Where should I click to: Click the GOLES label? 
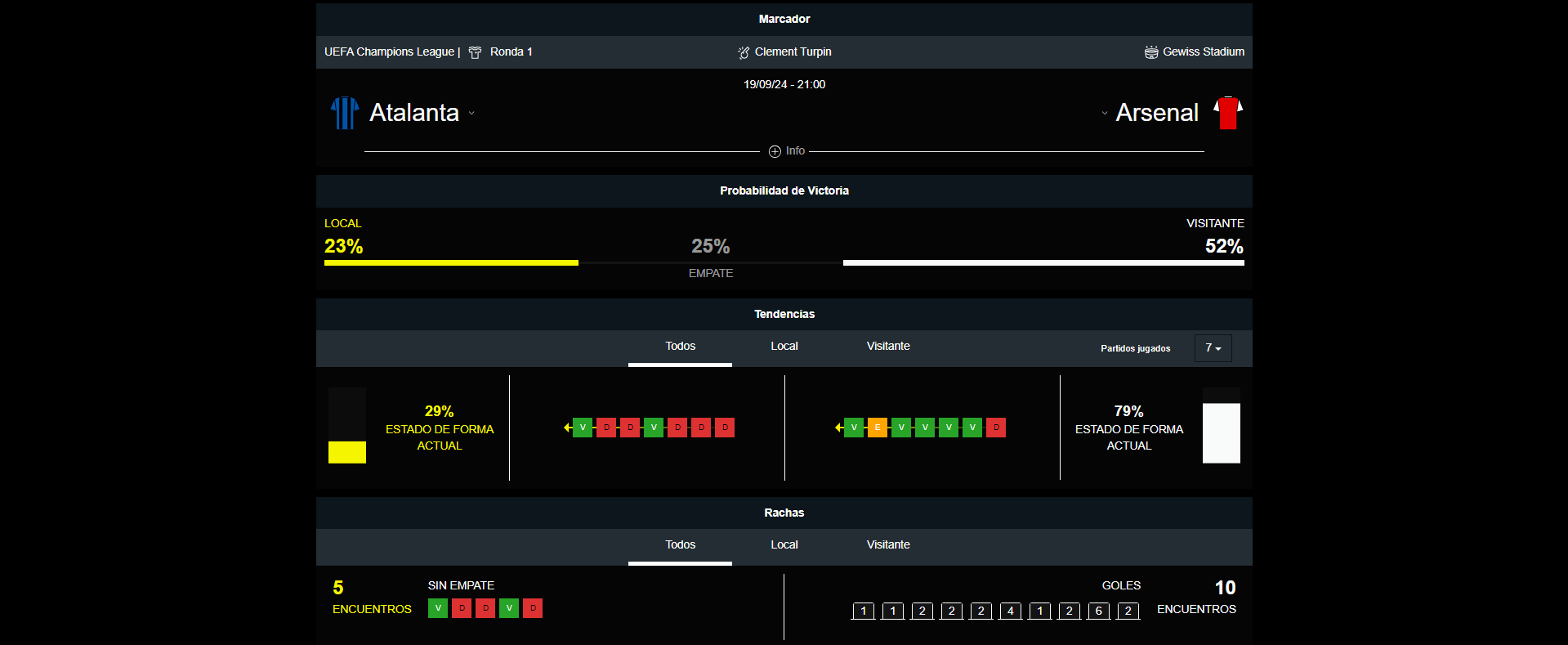point(1121,586)
